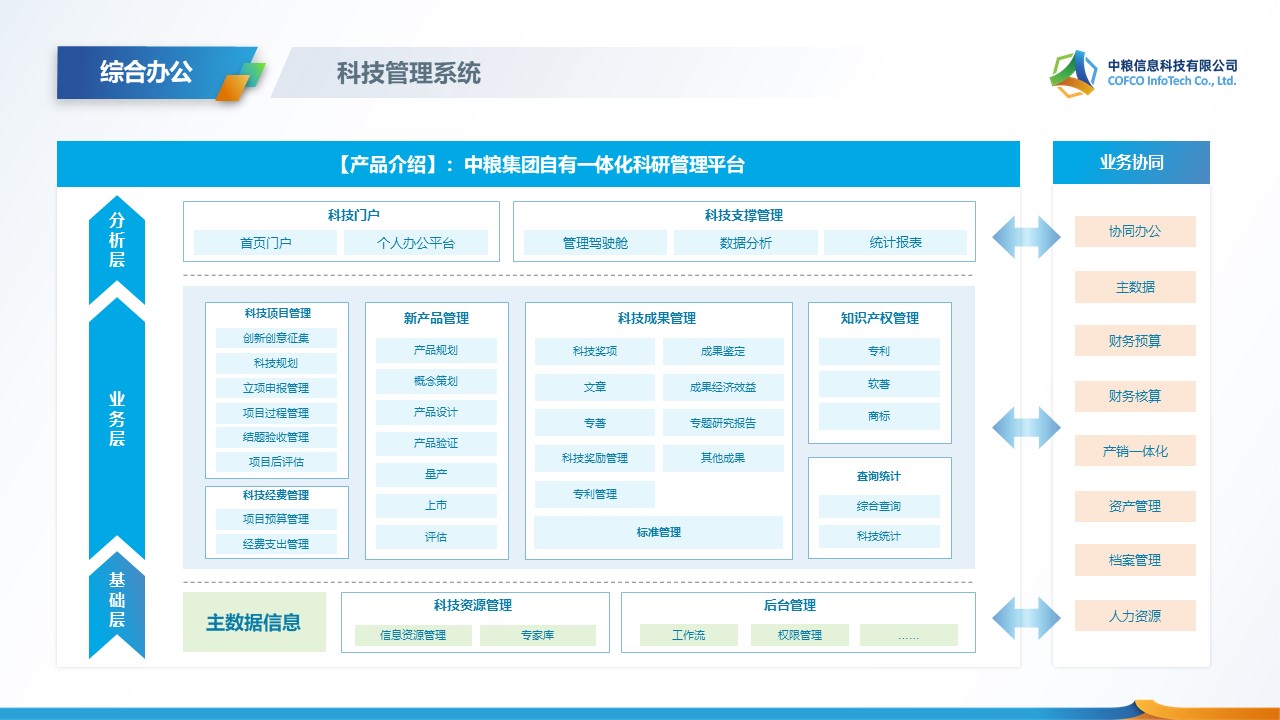Click the 产品介绍 title banner
1280x720 pixels.
538,165
